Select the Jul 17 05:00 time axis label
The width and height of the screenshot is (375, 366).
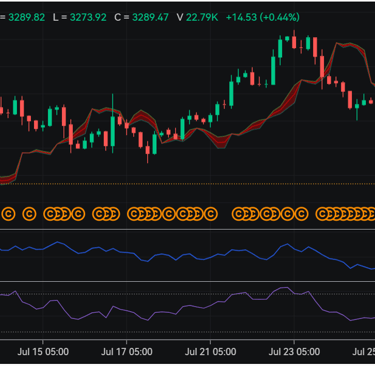pyautogui.click(x=127, y=352)
